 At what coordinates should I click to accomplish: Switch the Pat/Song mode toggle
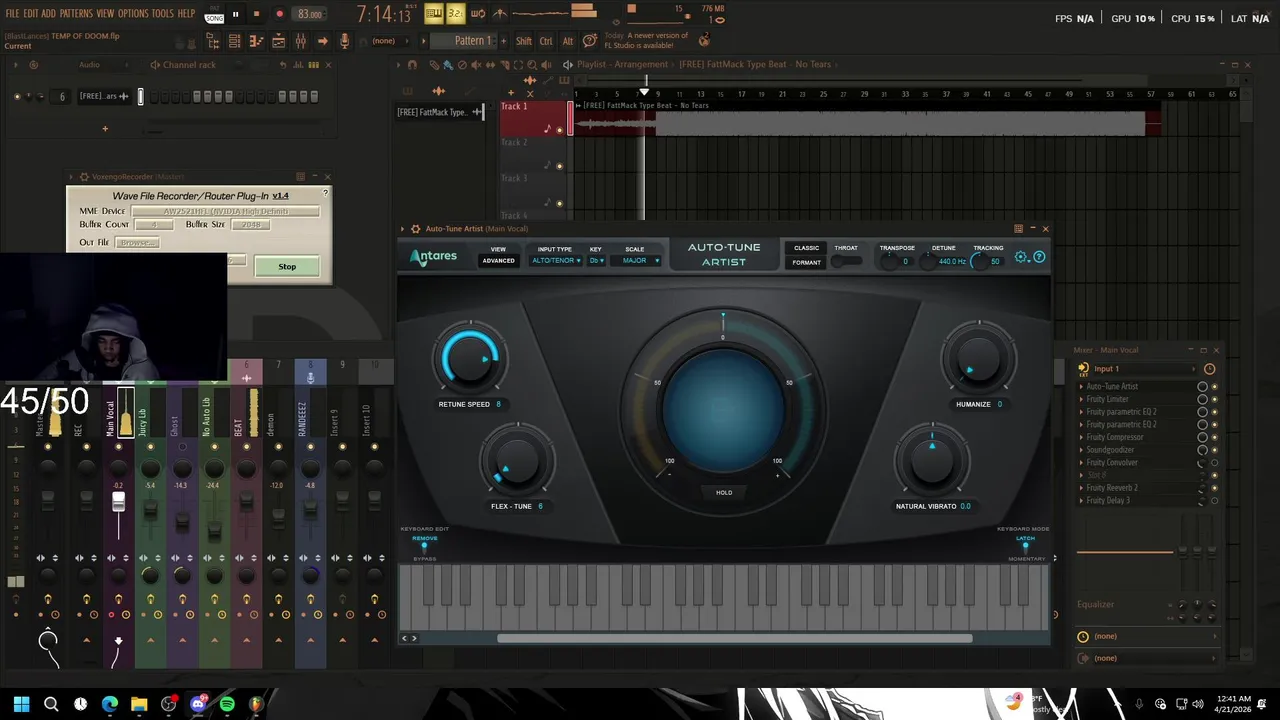[214, 14]
